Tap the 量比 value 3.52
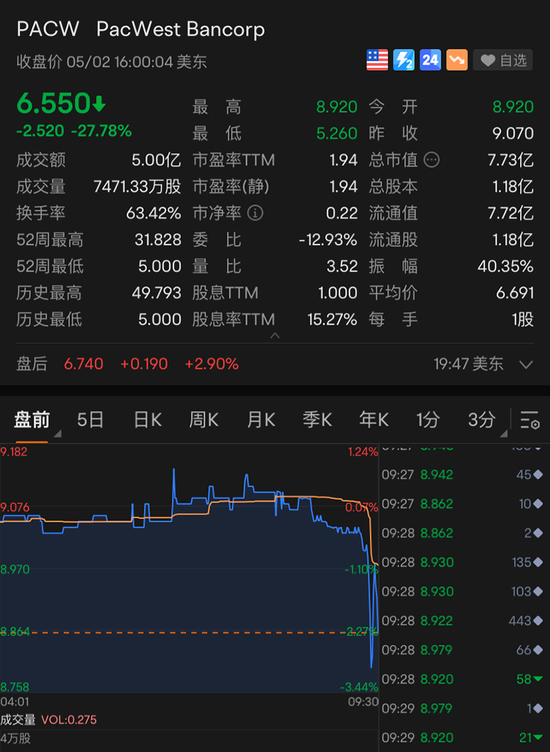The height and width of the screenshot is (752, 550). [x=342, y=266]
